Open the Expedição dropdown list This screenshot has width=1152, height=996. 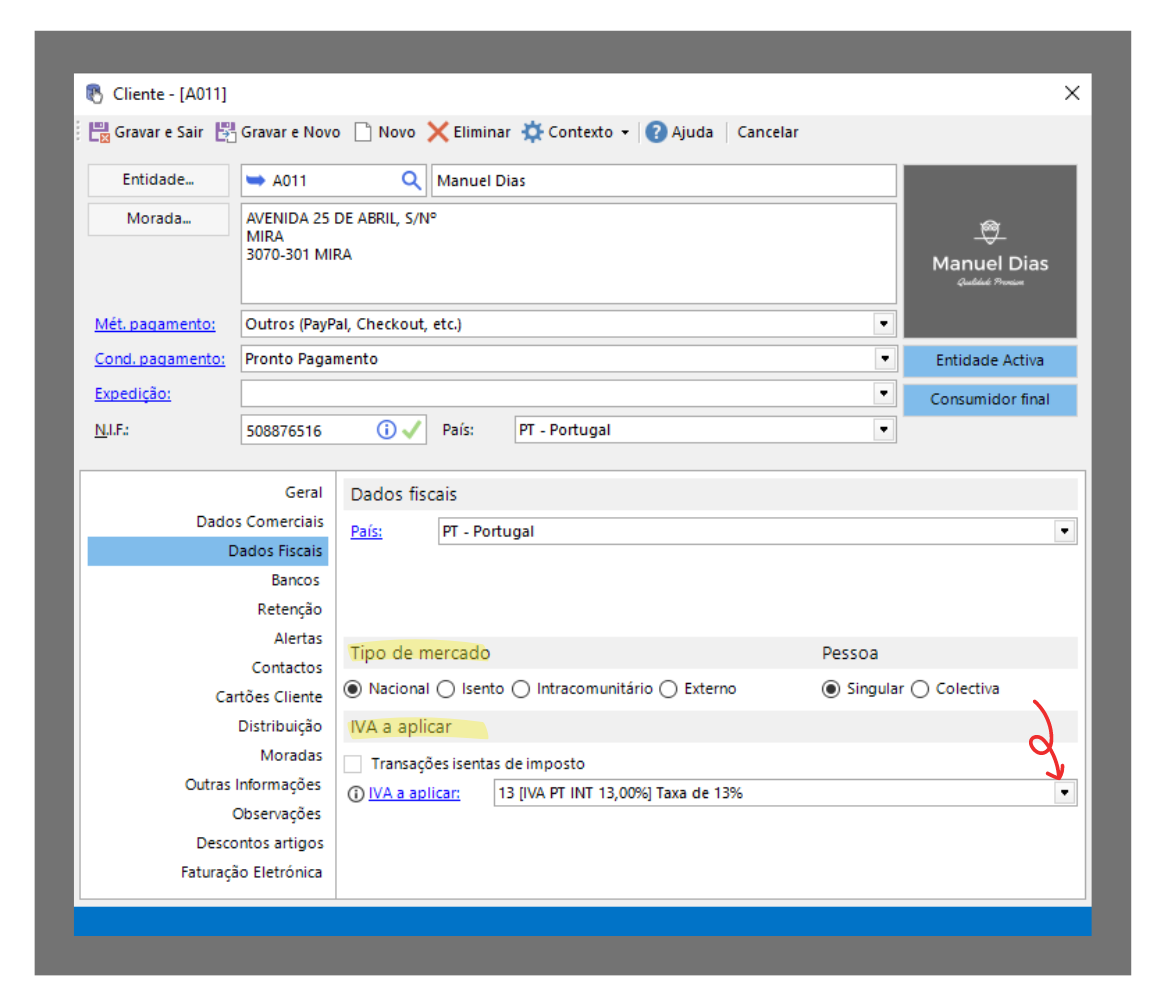pos(883,394)
